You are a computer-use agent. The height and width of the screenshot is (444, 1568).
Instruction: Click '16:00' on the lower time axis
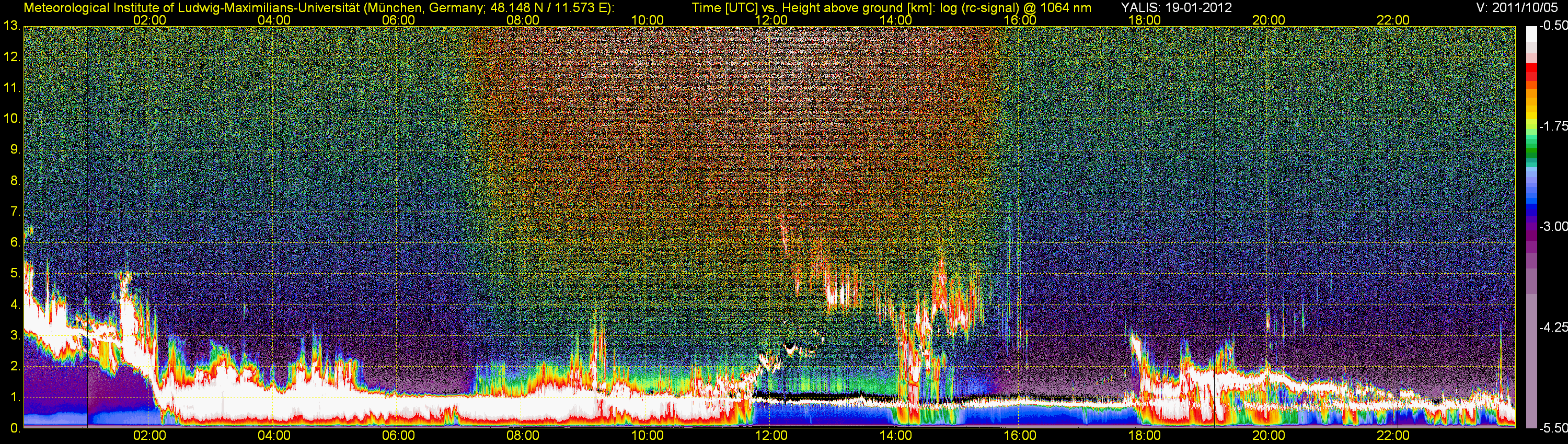pyautogui.click(x=1020, y=436)
